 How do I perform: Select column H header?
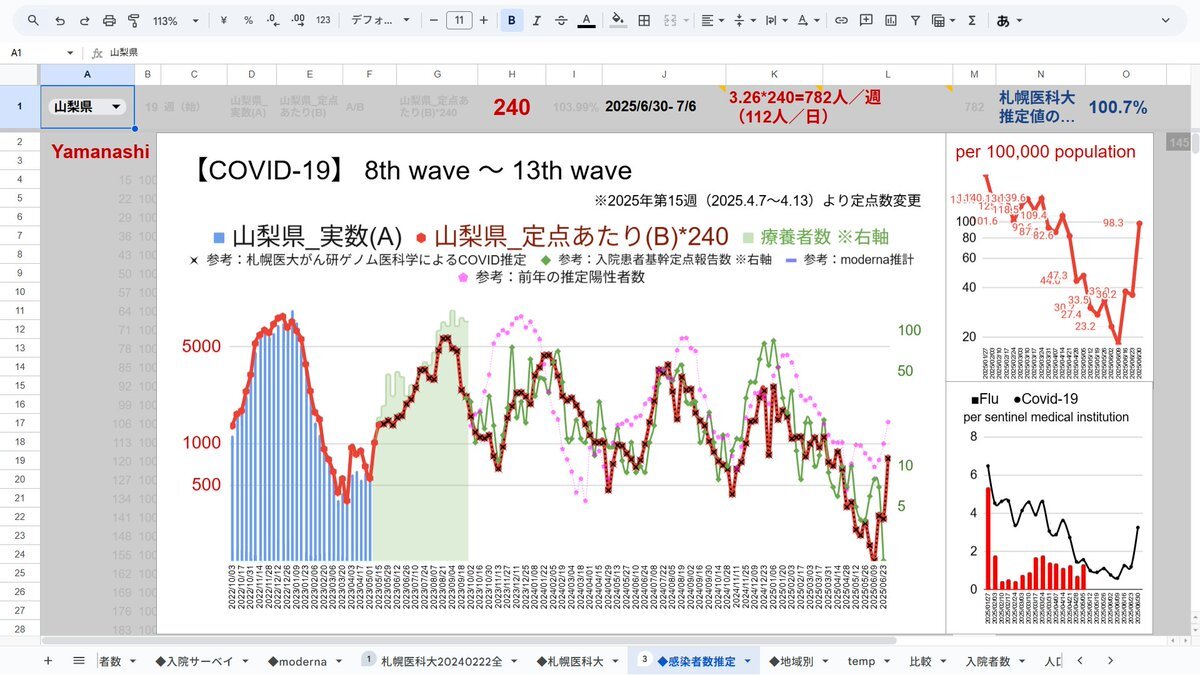[511, 74]
